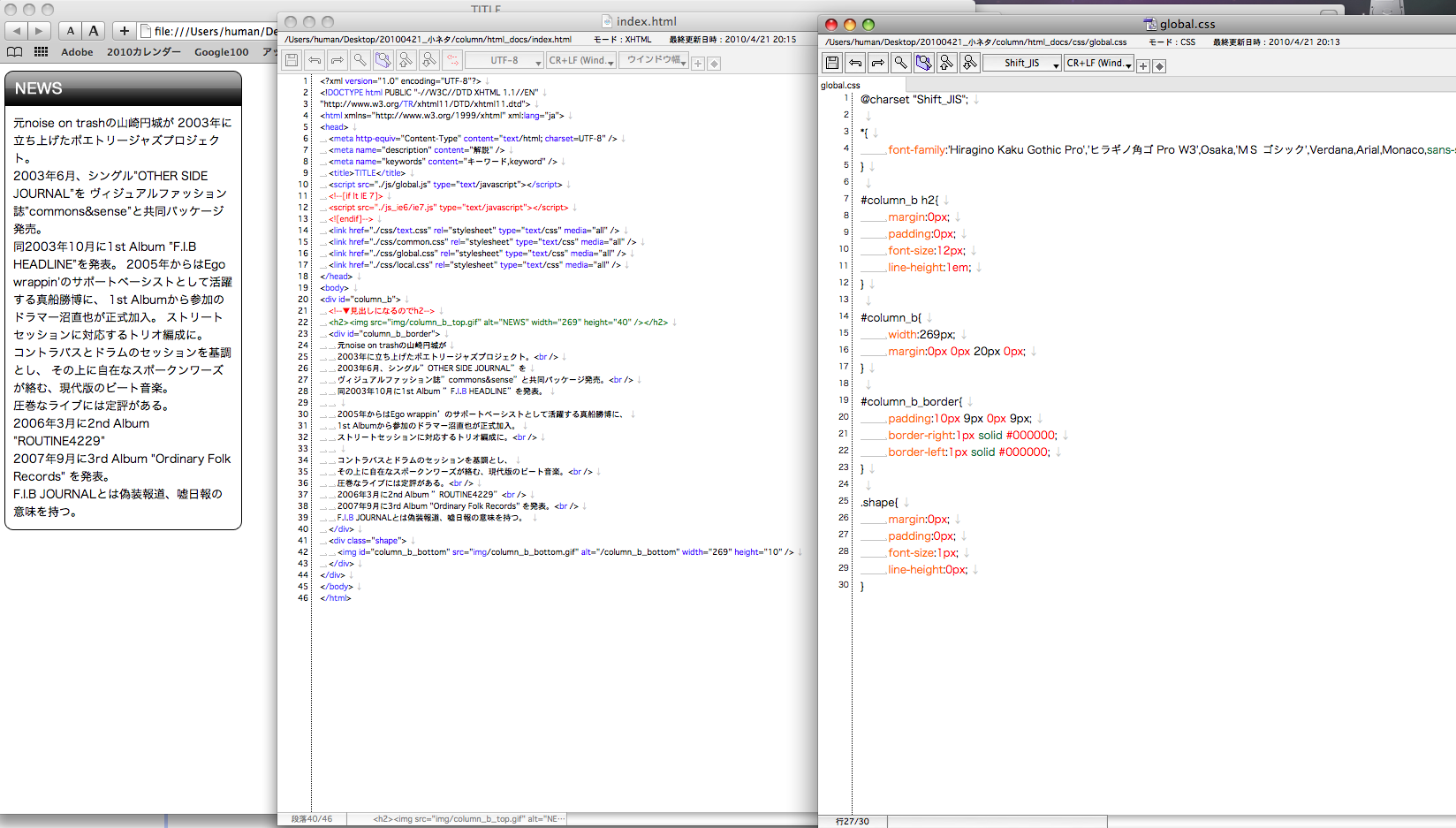Decrease text size with small A button
The image size is (1456, 828).
click(x=71, y=31)
